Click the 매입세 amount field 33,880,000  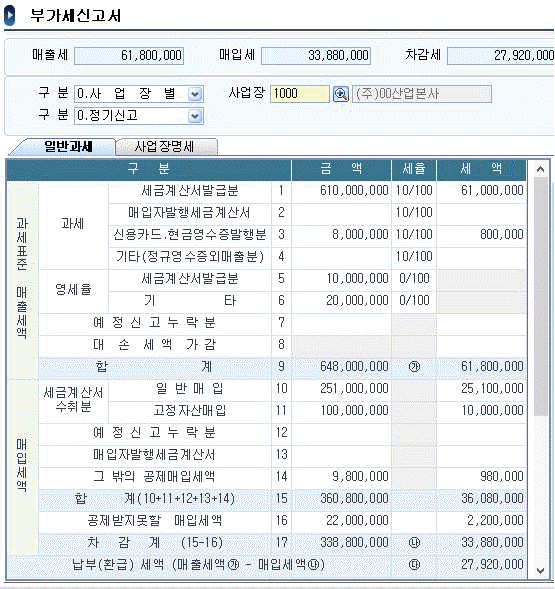(316, 56)
